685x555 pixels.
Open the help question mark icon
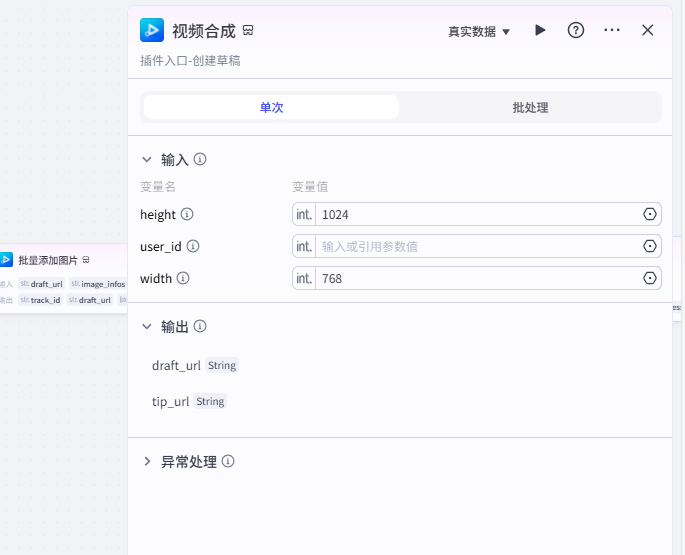576,30
